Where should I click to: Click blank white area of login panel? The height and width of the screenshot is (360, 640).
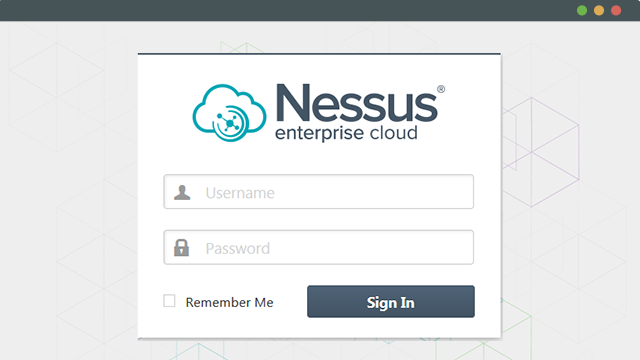point(318,159)
